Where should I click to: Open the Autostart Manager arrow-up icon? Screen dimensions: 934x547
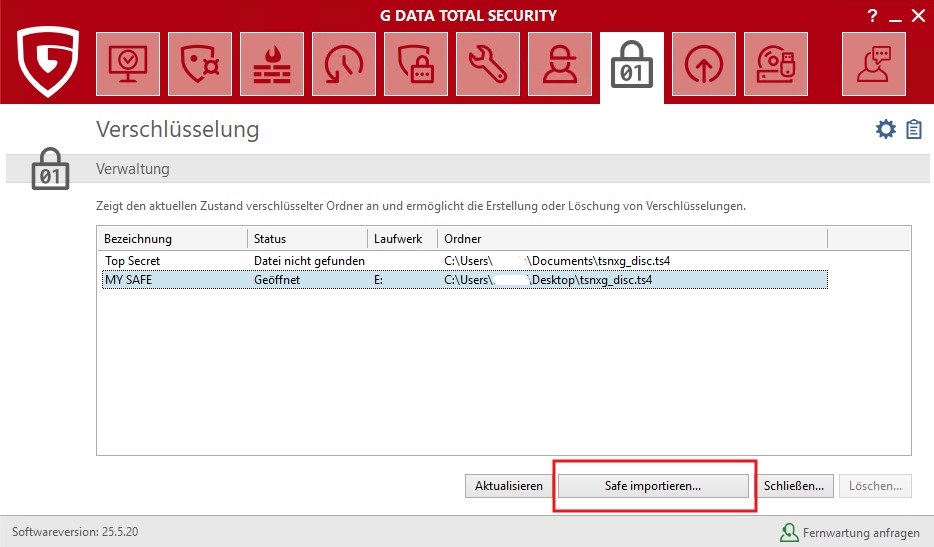pos(704,64)
